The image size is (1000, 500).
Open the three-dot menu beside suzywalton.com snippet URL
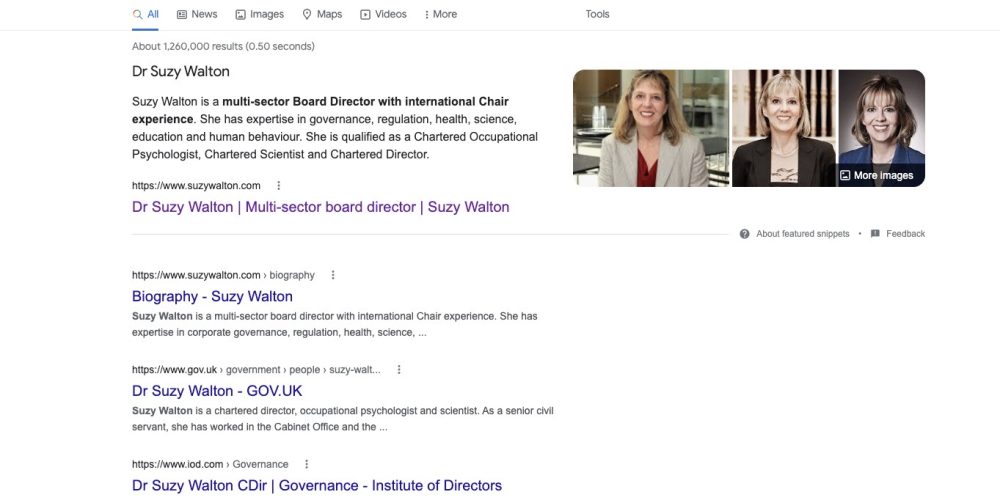click(x=279, y=185)
